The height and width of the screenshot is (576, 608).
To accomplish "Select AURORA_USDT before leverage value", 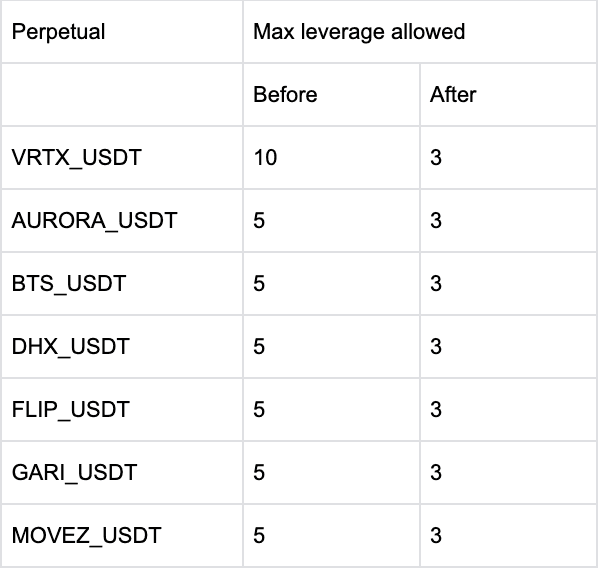I will click(x=260, y=221).
